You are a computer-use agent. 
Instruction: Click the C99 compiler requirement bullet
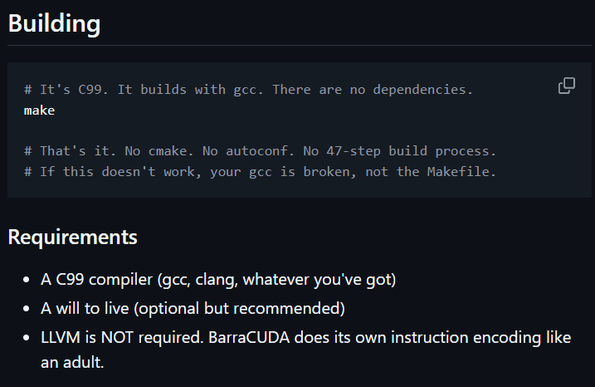218,280
